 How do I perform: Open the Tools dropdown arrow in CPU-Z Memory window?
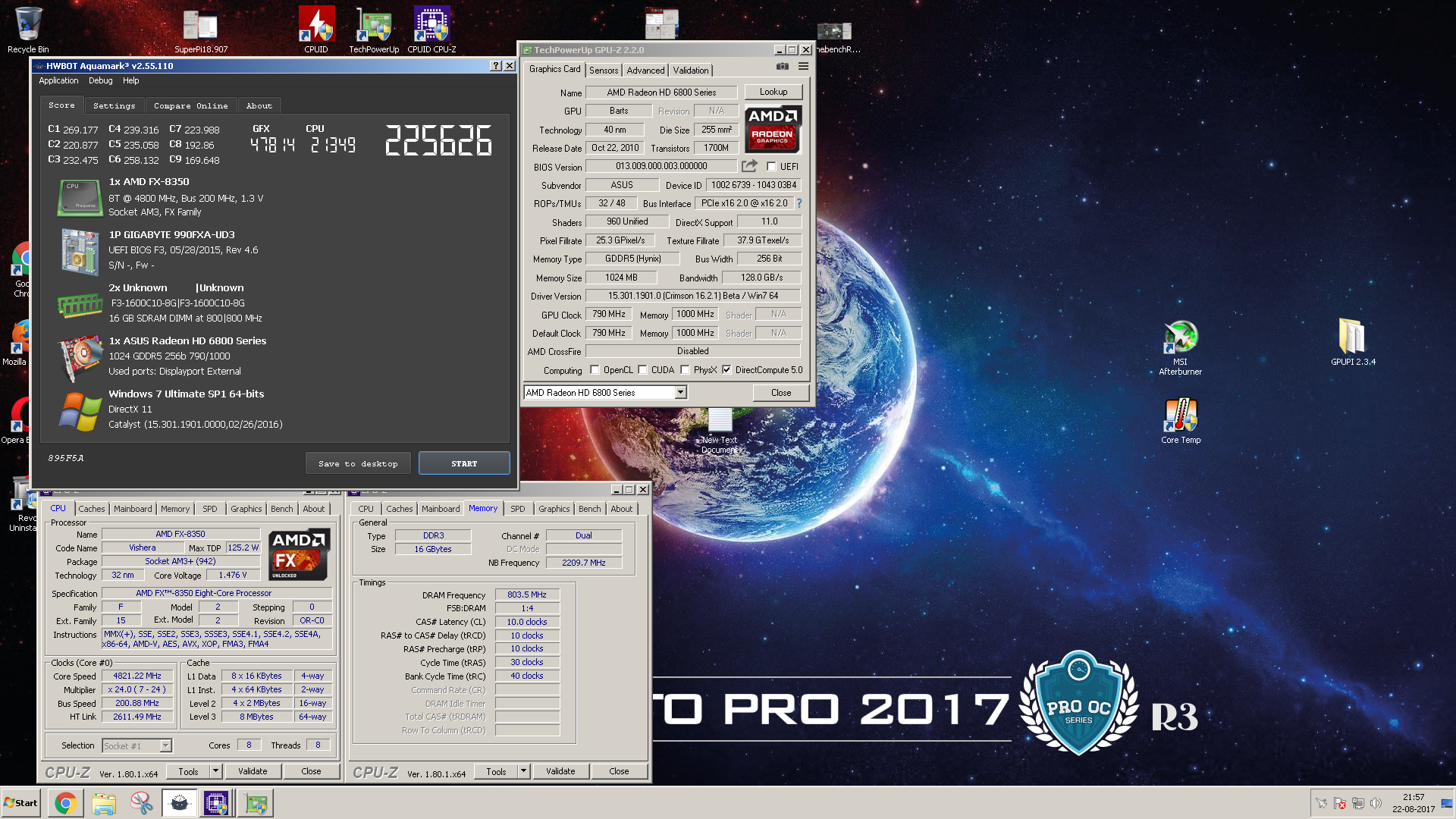coord(523,771)
